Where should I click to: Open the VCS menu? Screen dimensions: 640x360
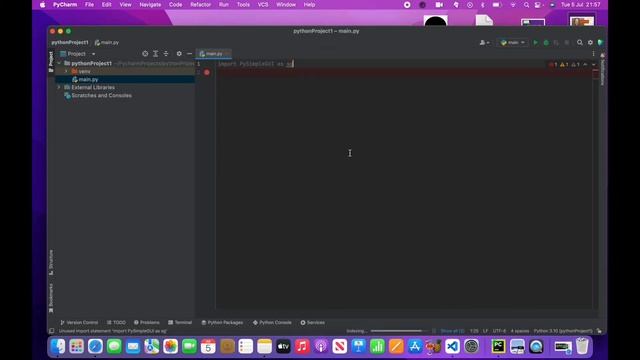tap(263, 5)
